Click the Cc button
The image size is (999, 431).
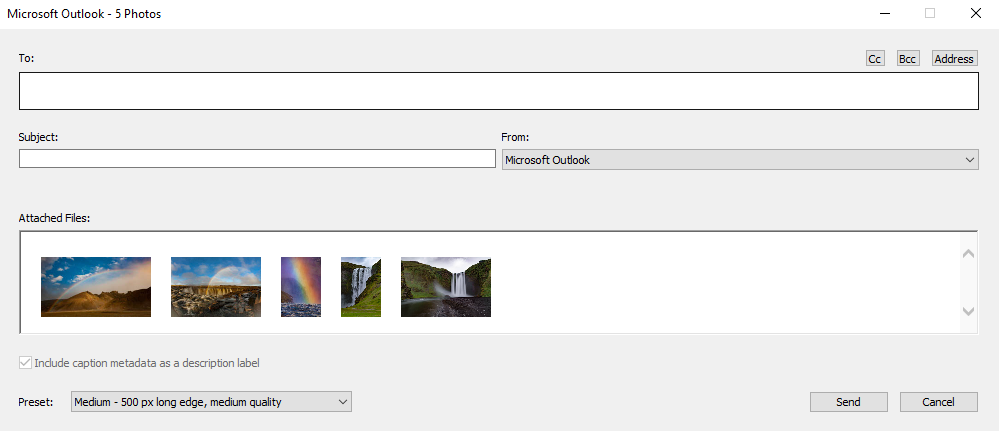[x=875, y=59]
